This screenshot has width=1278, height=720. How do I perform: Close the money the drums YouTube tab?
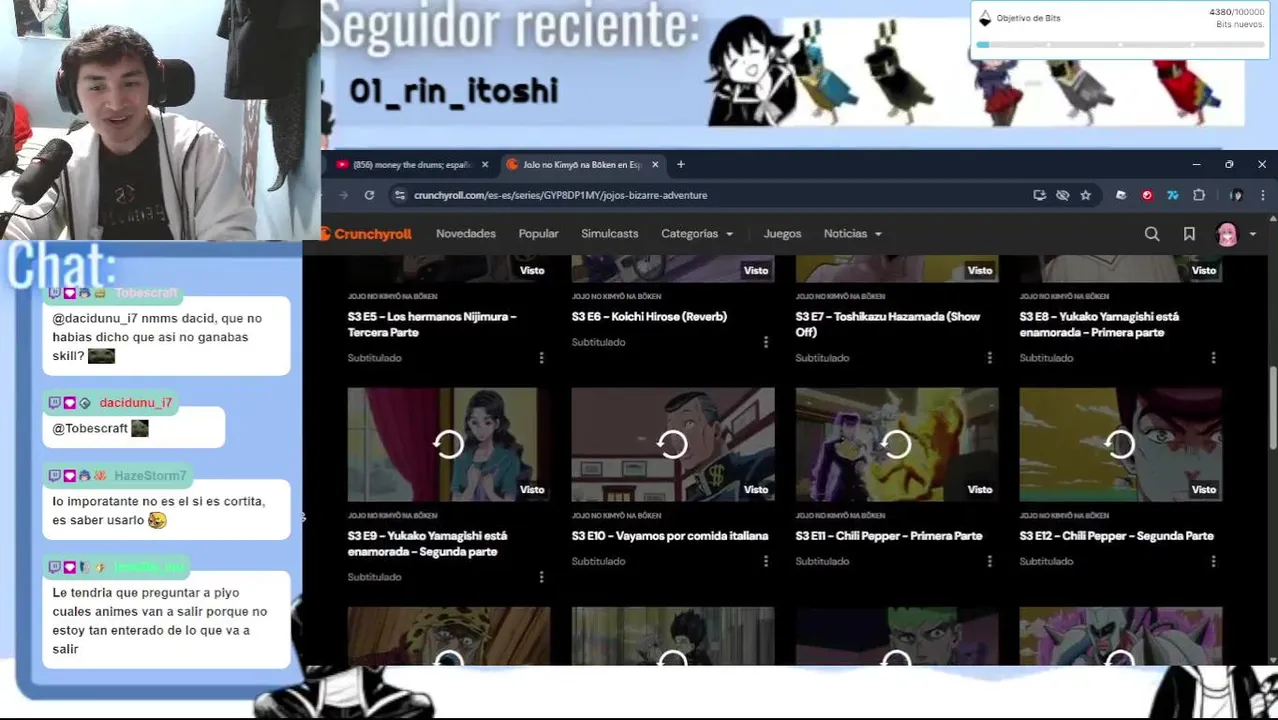[485, 164]
